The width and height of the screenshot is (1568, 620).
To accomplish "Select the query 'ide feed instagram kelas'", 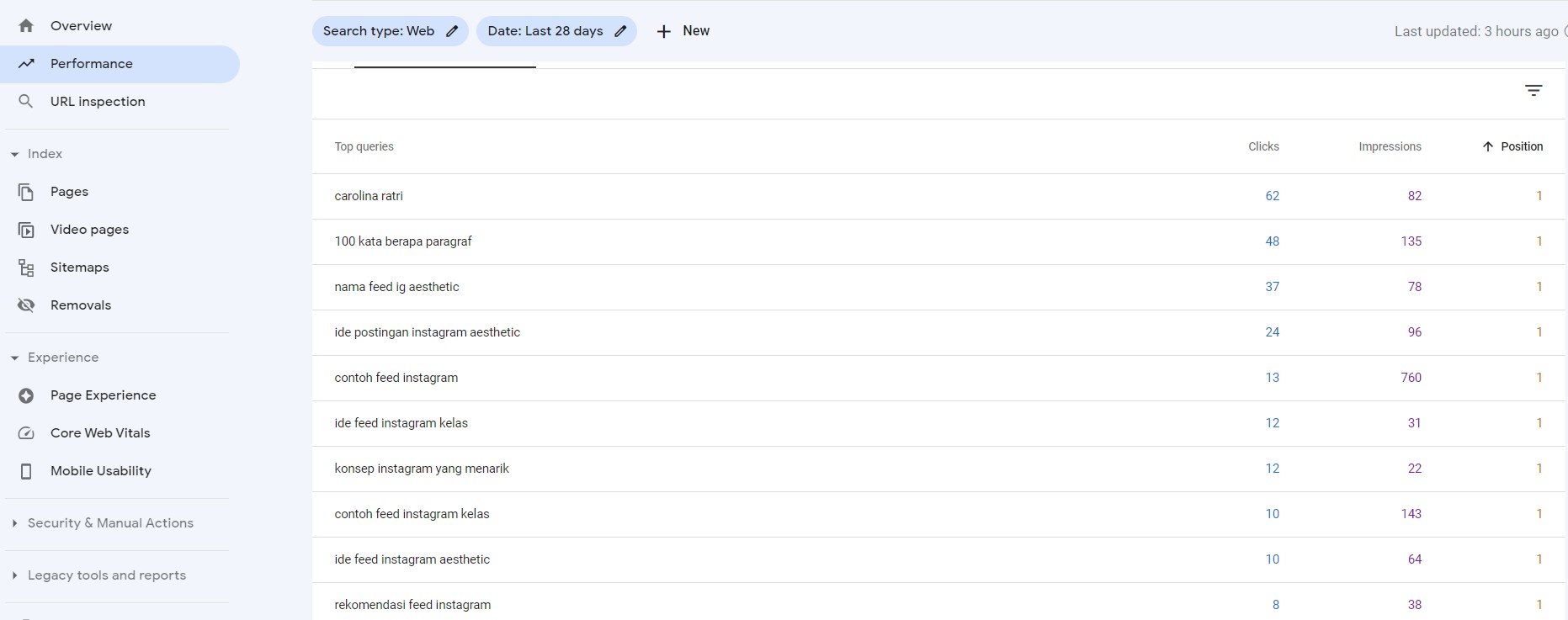I will tap(401, 423).
